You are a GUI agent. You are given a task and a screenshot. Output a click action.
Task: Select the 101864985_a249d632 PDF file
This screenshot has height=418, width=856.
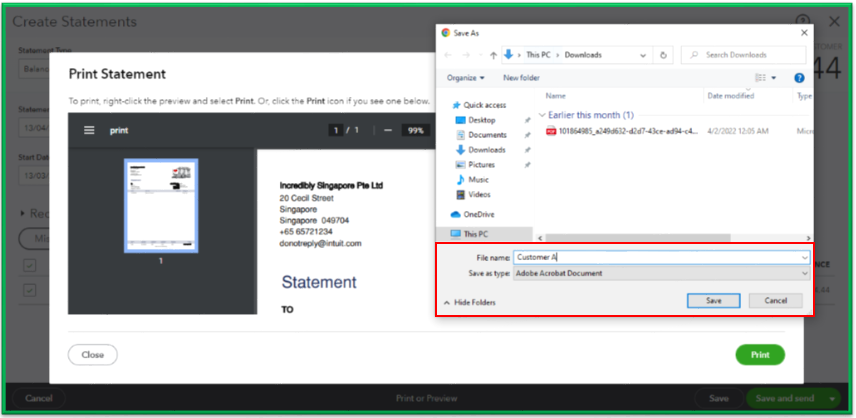622,132
